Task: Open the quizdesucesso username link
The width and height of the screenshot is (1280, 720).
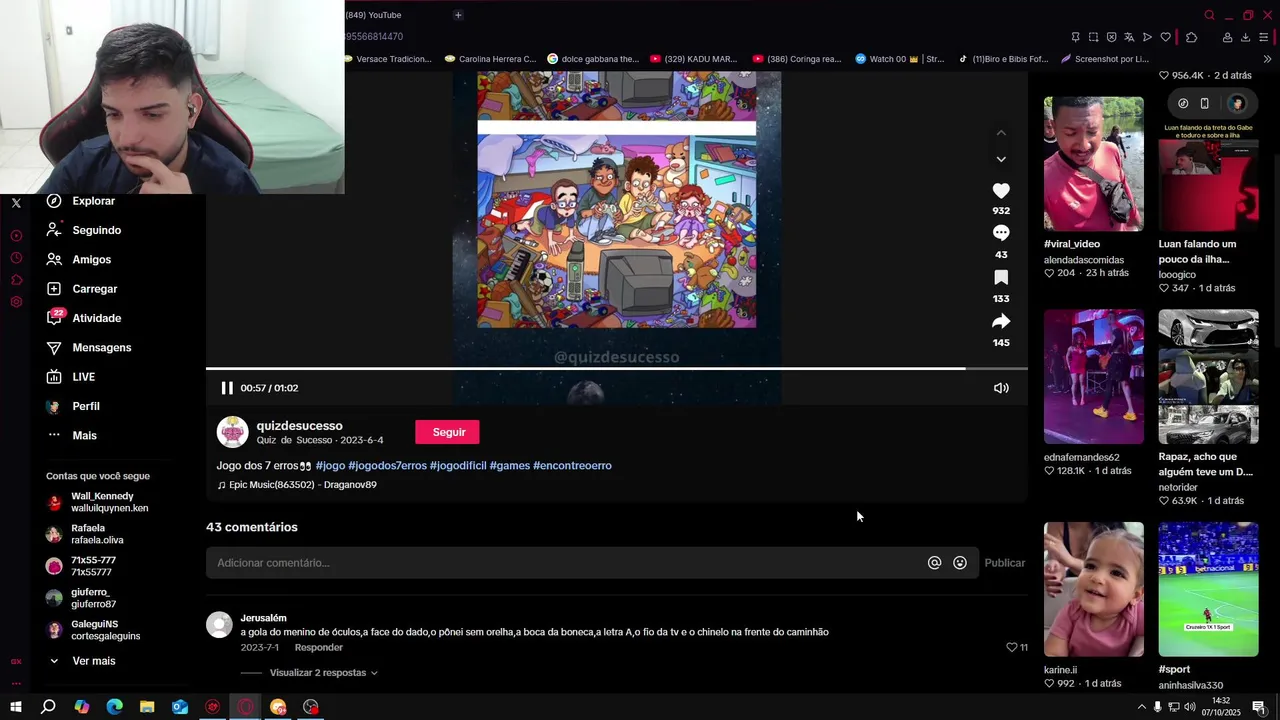Action: point(299,426)
